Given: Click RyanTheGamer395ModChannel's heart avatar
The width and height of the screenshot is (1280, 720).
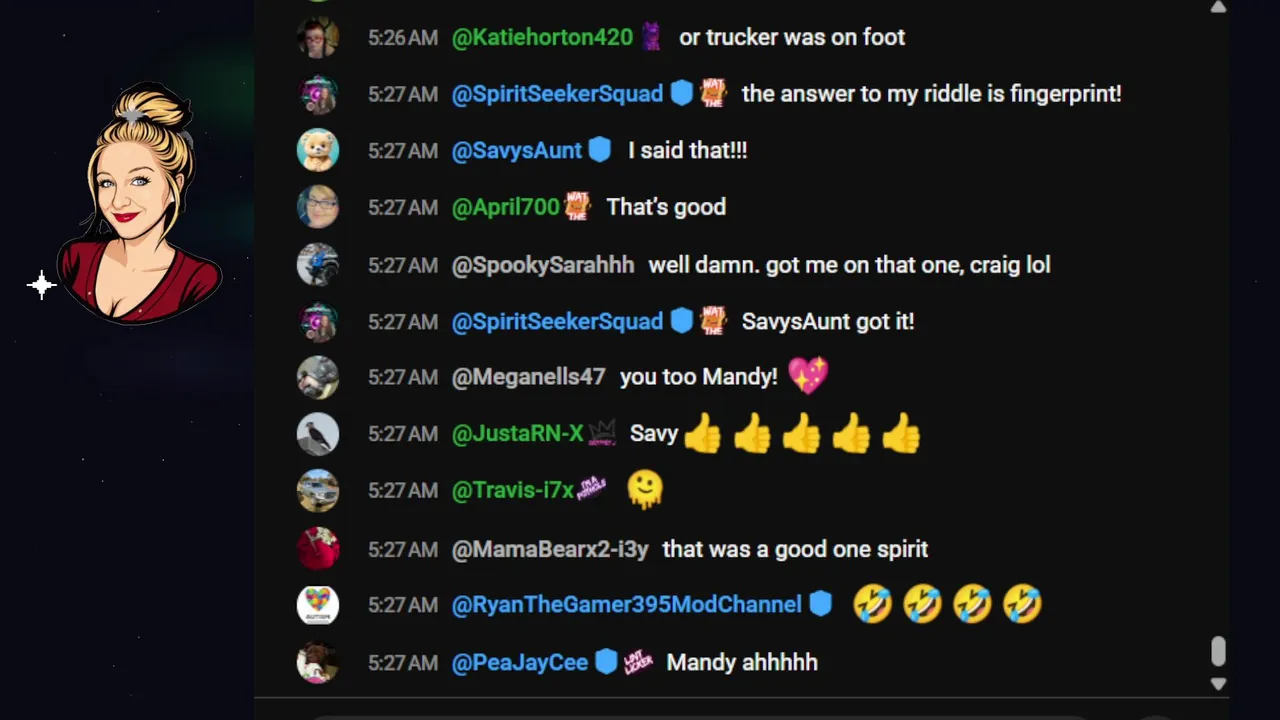Looking at the screenshot, I should coord(318,605).
